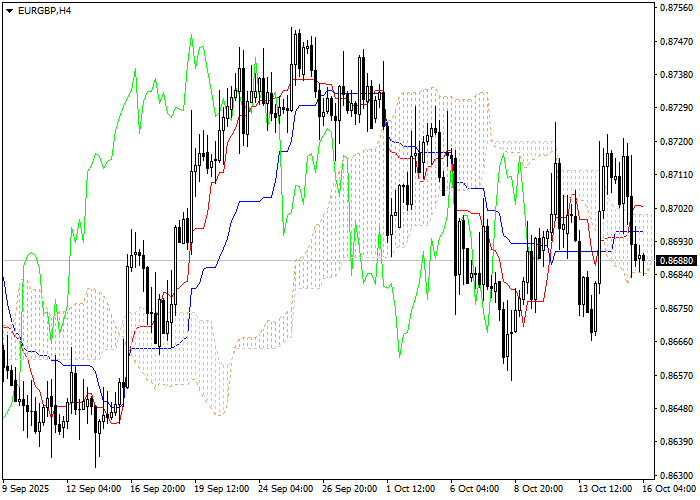
Task: Select the 0.87560 price axis label
Action: tap(676, 8)
